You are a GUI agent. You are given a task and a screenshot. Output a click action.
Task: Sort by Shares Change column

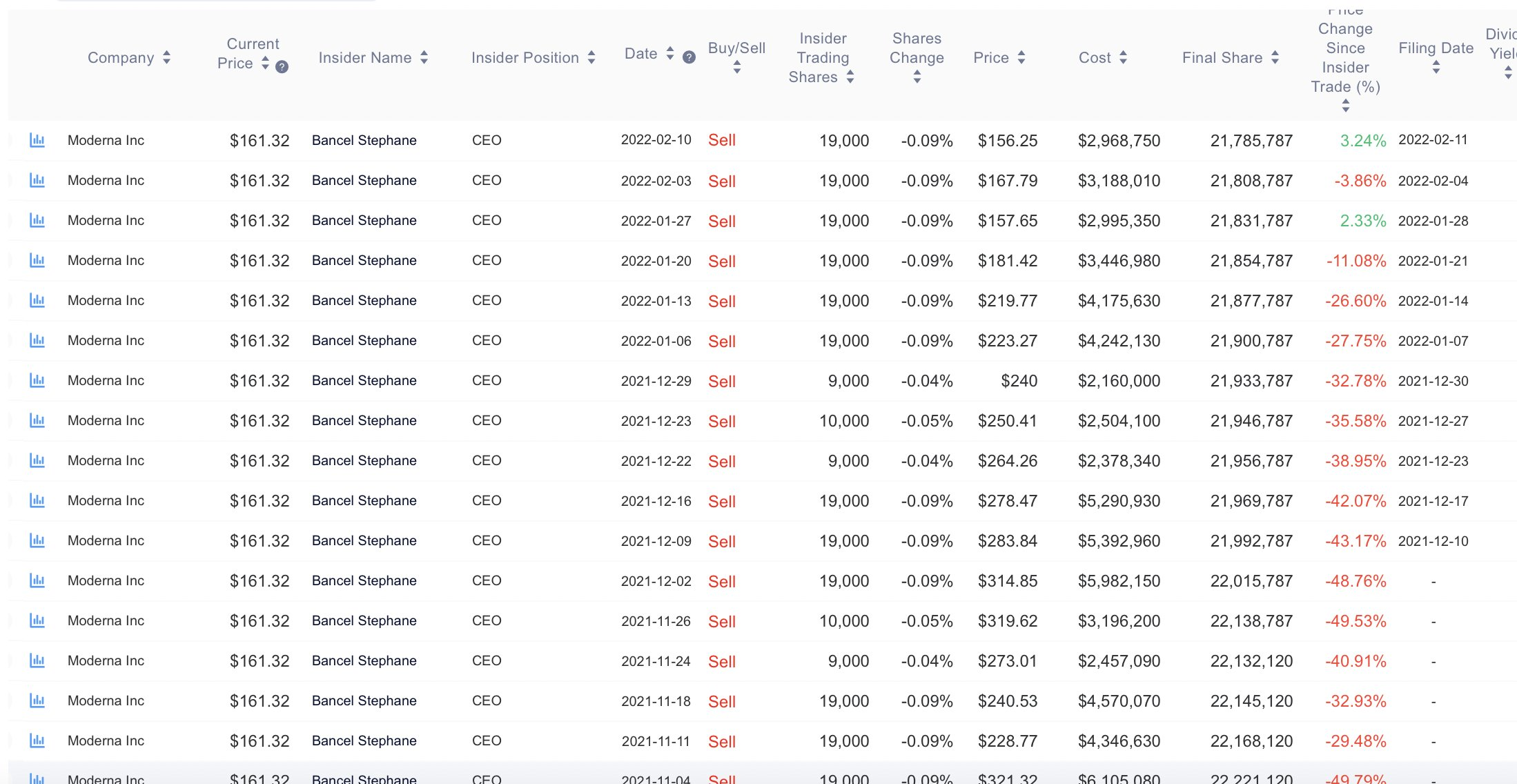click(x=917, y=77)
